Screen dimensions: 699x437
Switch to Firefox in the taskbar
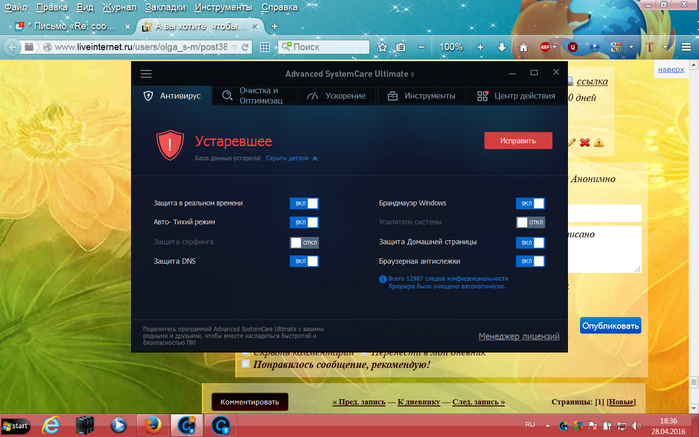pos(152,425)
